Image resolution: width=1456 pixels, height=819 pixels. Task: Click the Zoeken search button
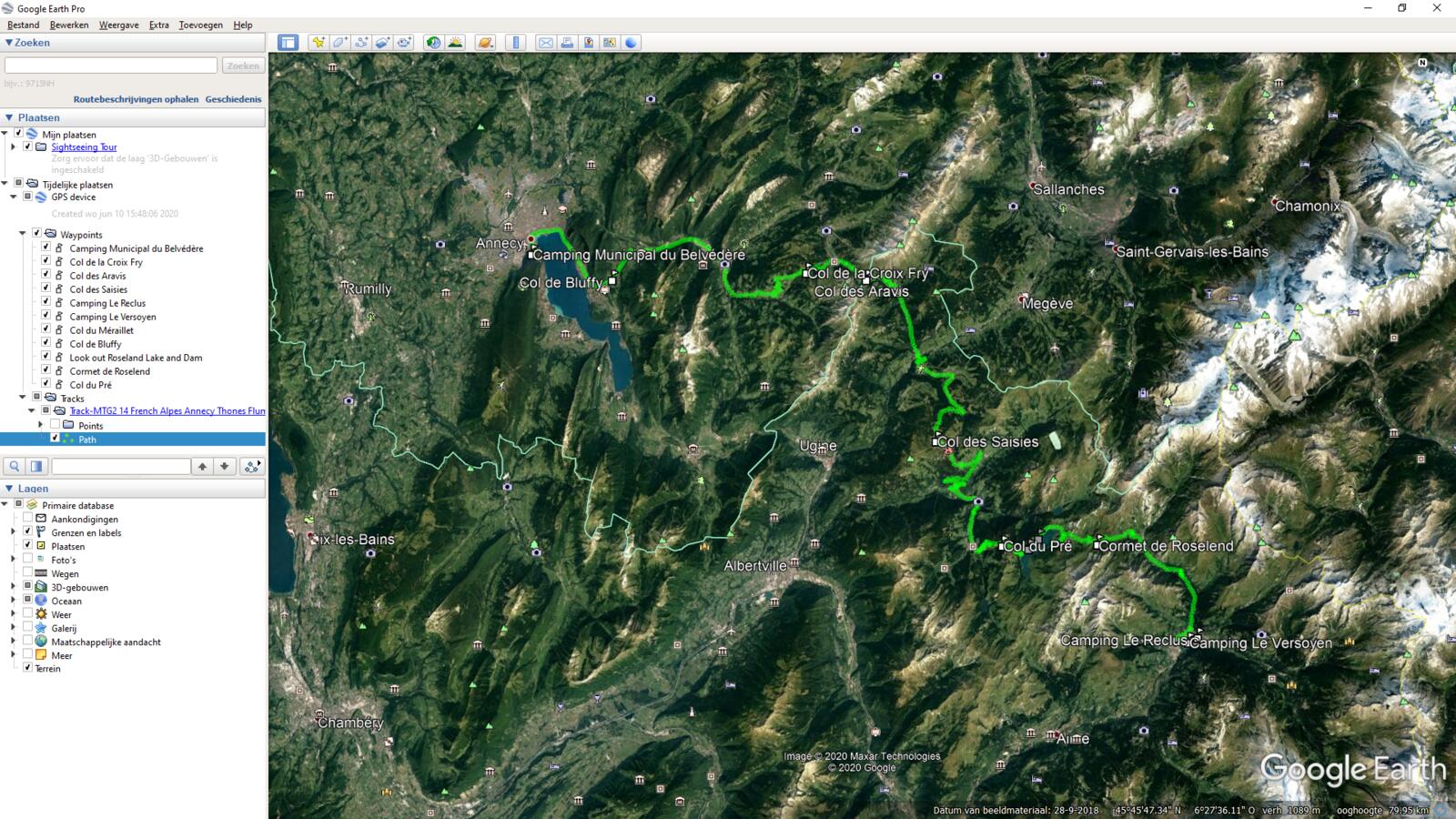243,66
